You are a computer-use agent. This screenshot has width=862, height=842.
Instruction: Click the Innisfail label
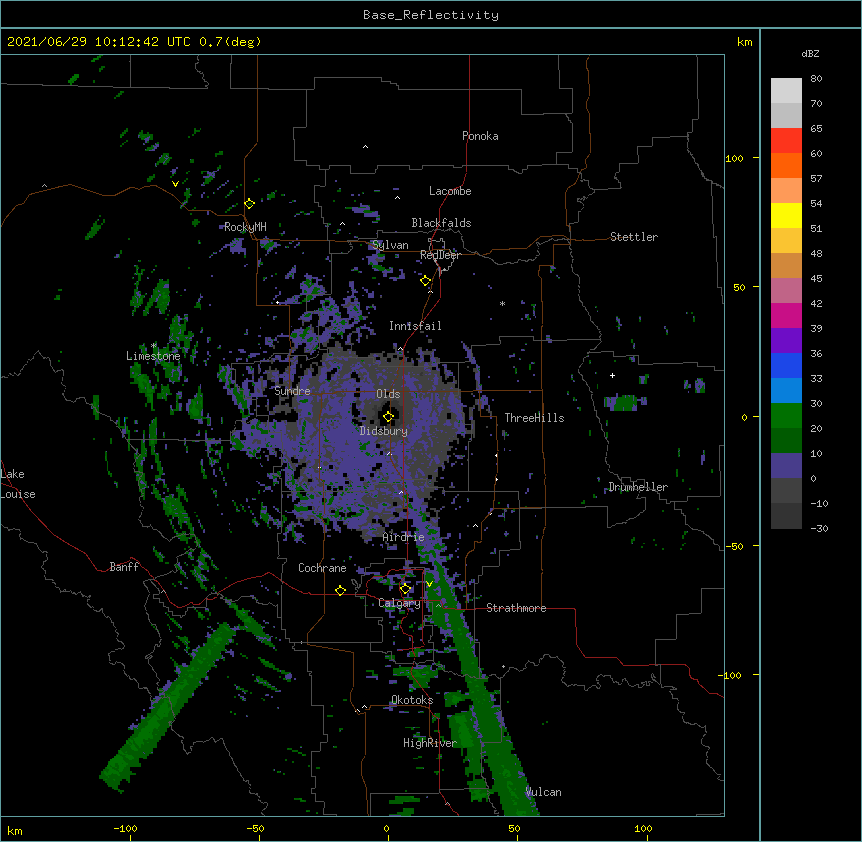tap(415, 326)
